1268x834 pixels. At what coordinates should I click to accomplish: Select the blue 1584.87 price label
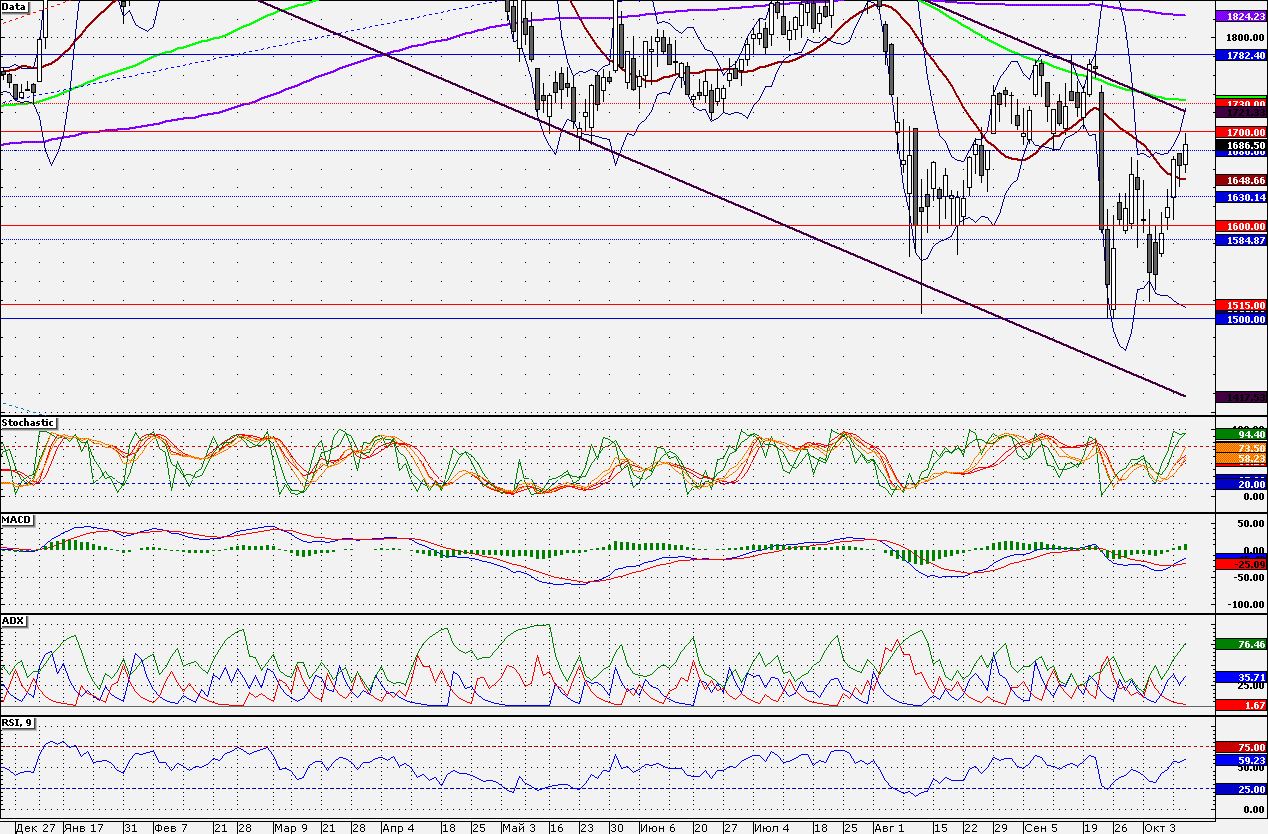tap(1240, 241)
